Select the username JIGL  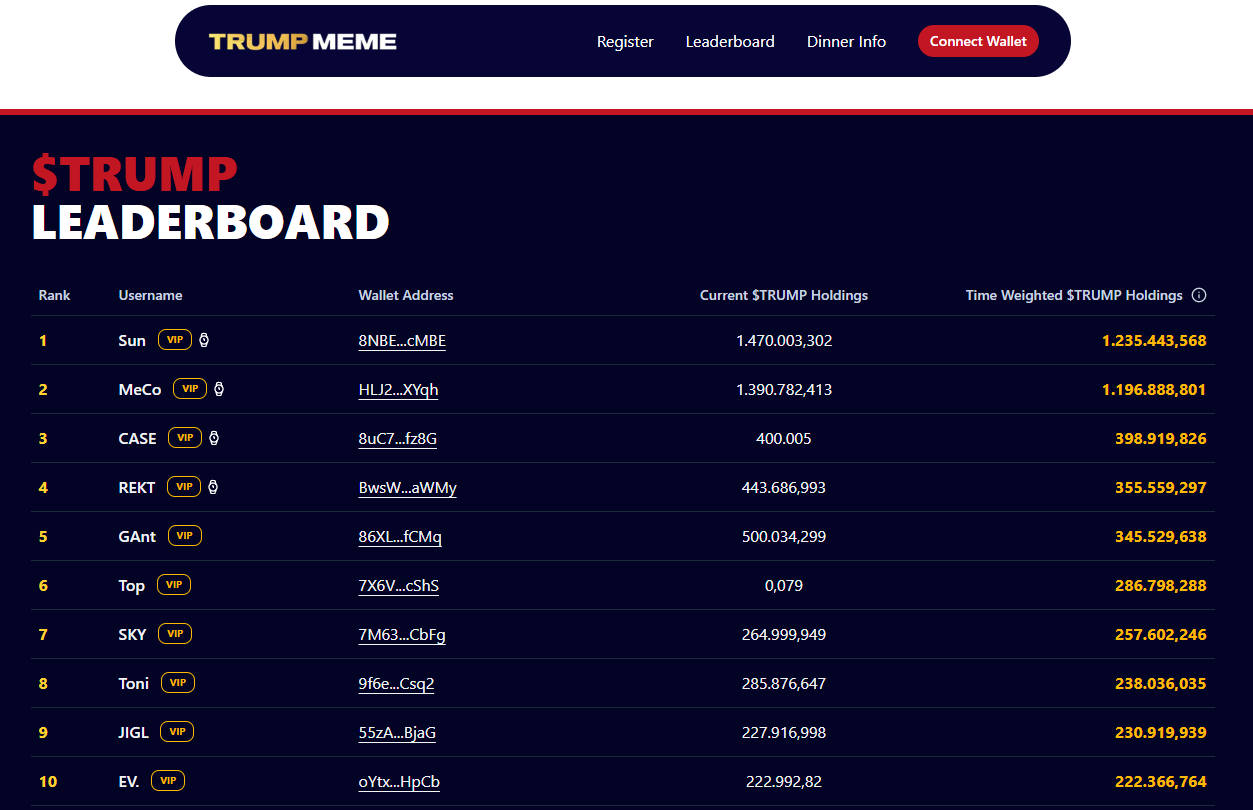point(133,732)
